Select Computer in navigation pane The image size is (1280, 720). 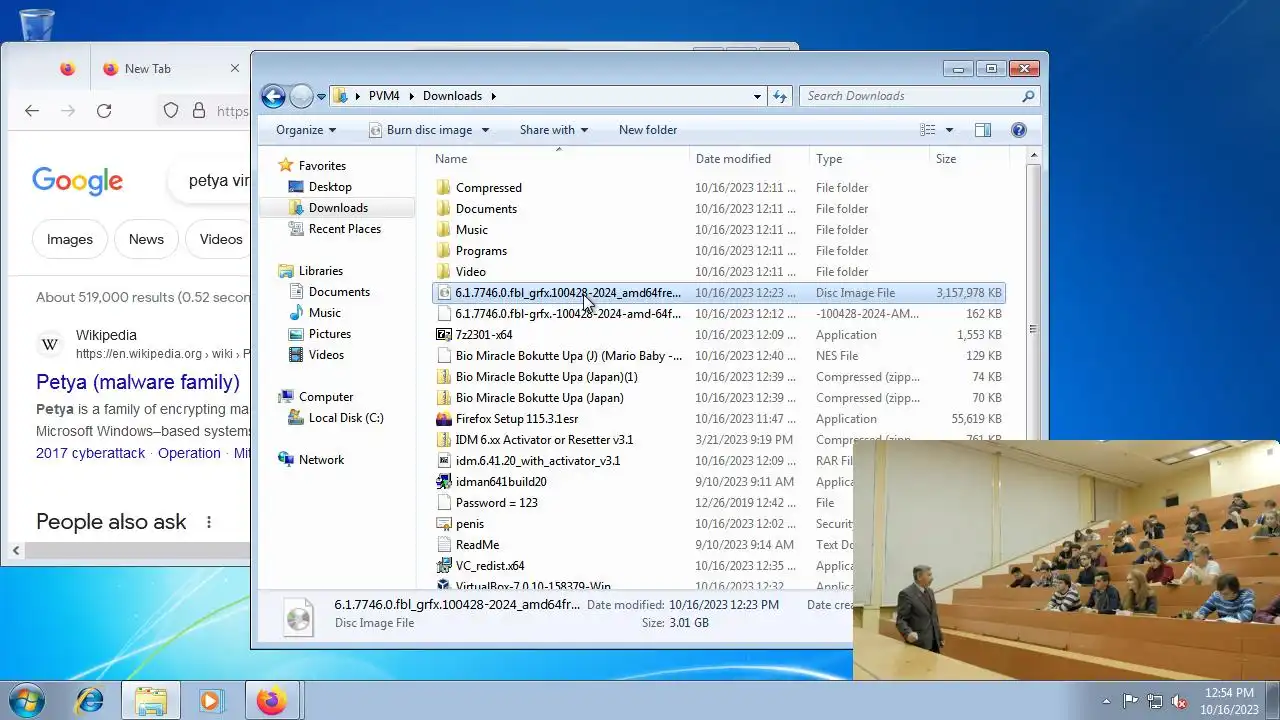326,397
